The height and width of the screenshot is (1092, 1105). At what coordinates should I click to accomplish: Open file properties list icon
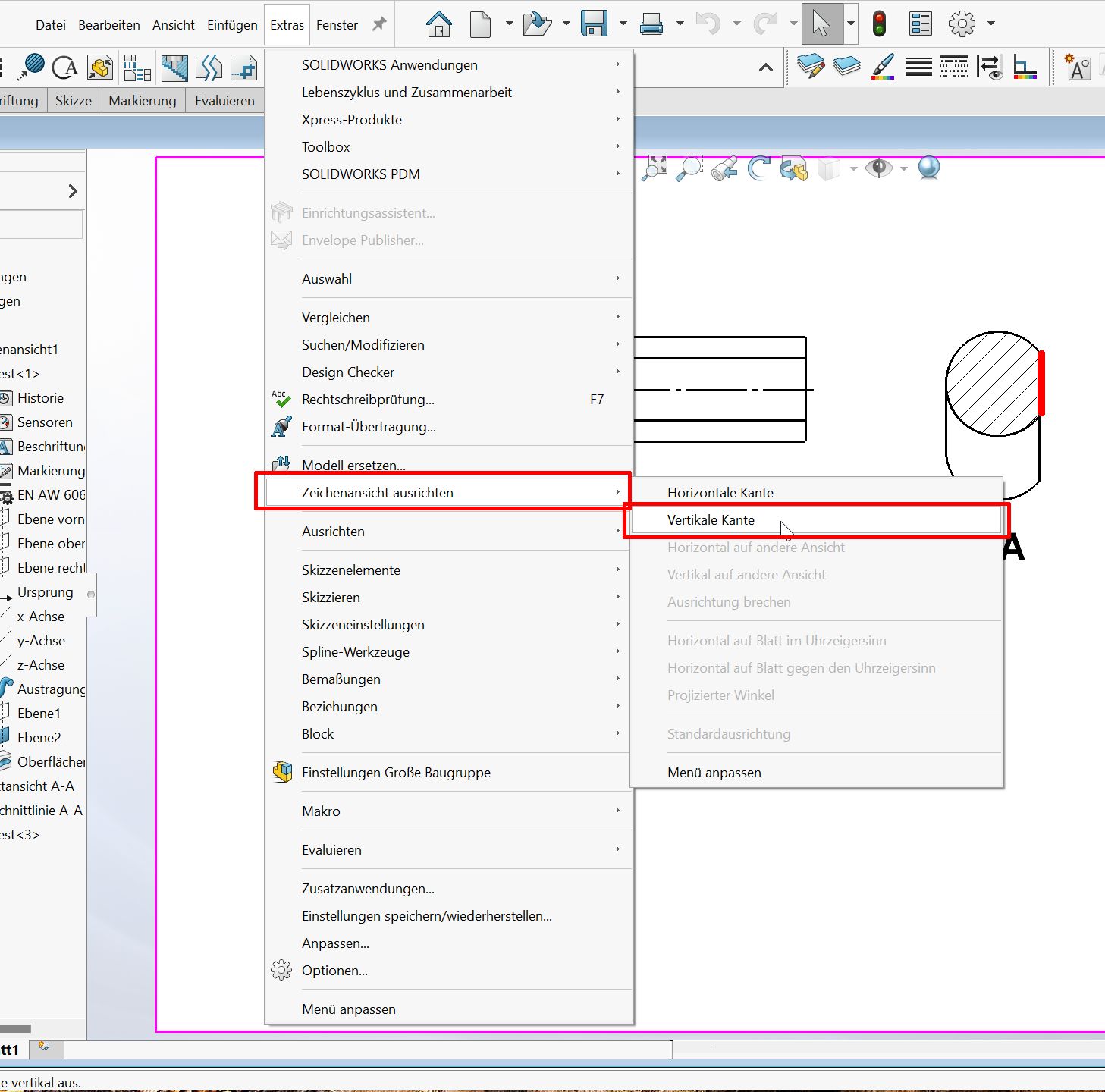(920, 24)
